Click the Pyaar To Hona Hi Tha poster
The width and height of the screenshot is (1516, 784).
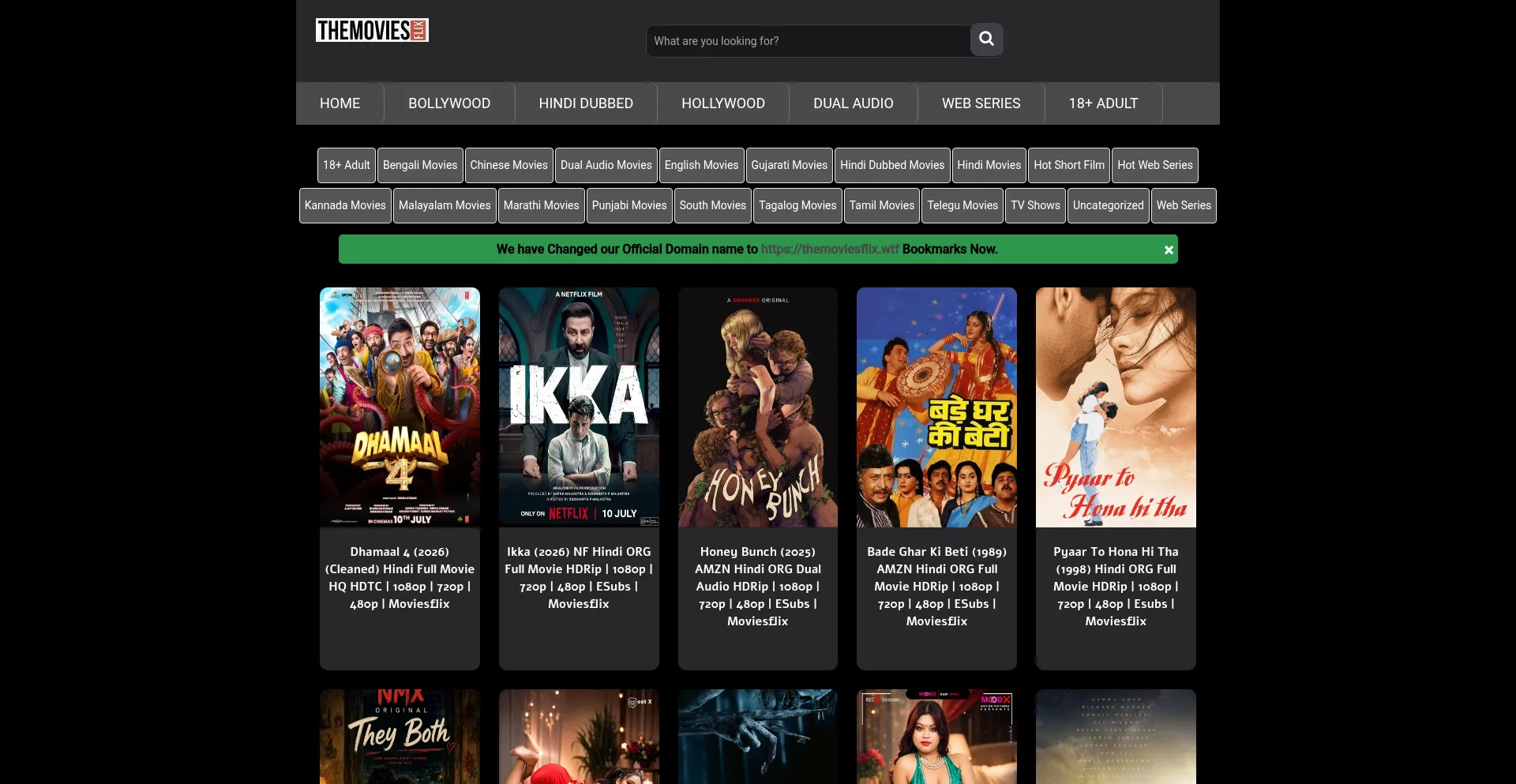point(1116,407)
